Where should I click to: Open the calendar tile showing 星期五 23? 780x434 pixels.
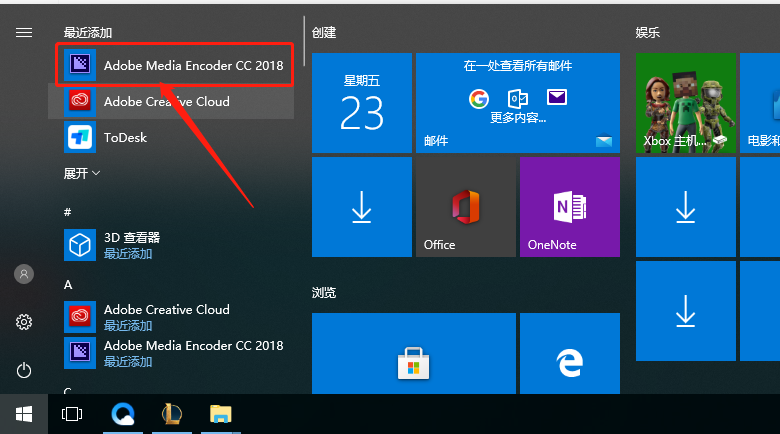click(x=362, y=103)
